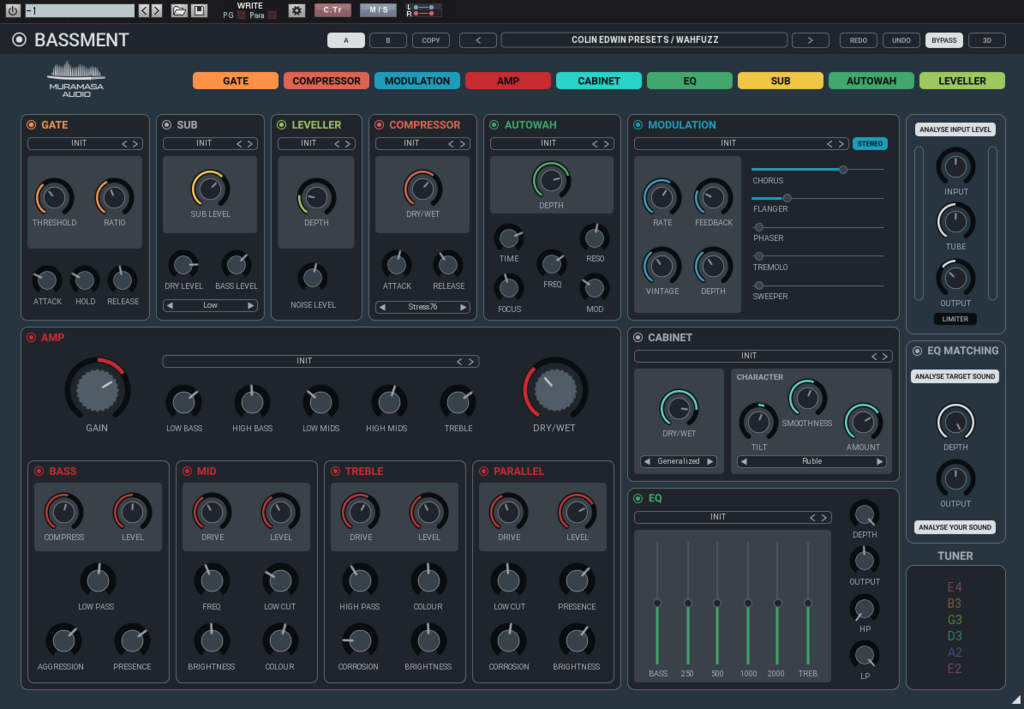Toggle the MODULATION module power button
The image size is (1024, 709).
(x=638, y=125)
